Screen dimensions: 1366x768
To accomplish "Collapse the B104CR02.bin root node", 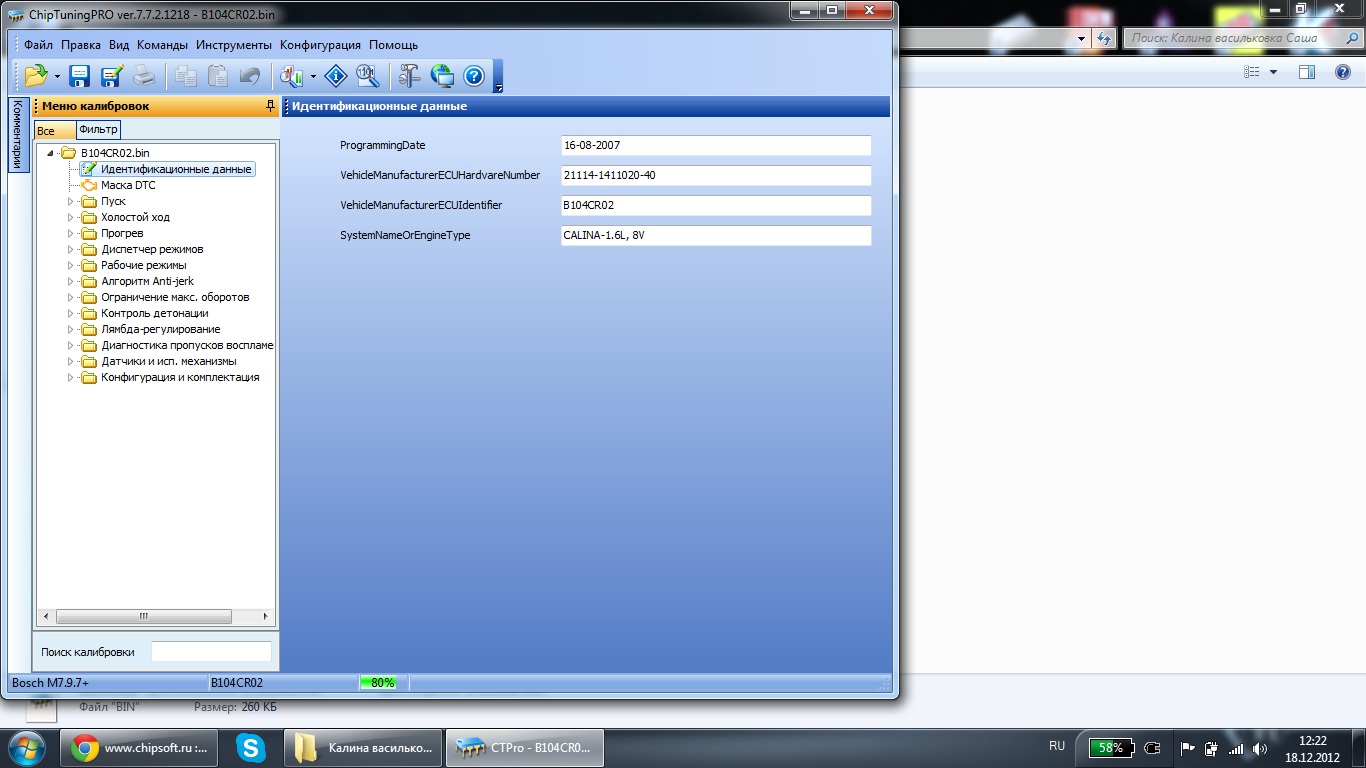I will (50, 153).
